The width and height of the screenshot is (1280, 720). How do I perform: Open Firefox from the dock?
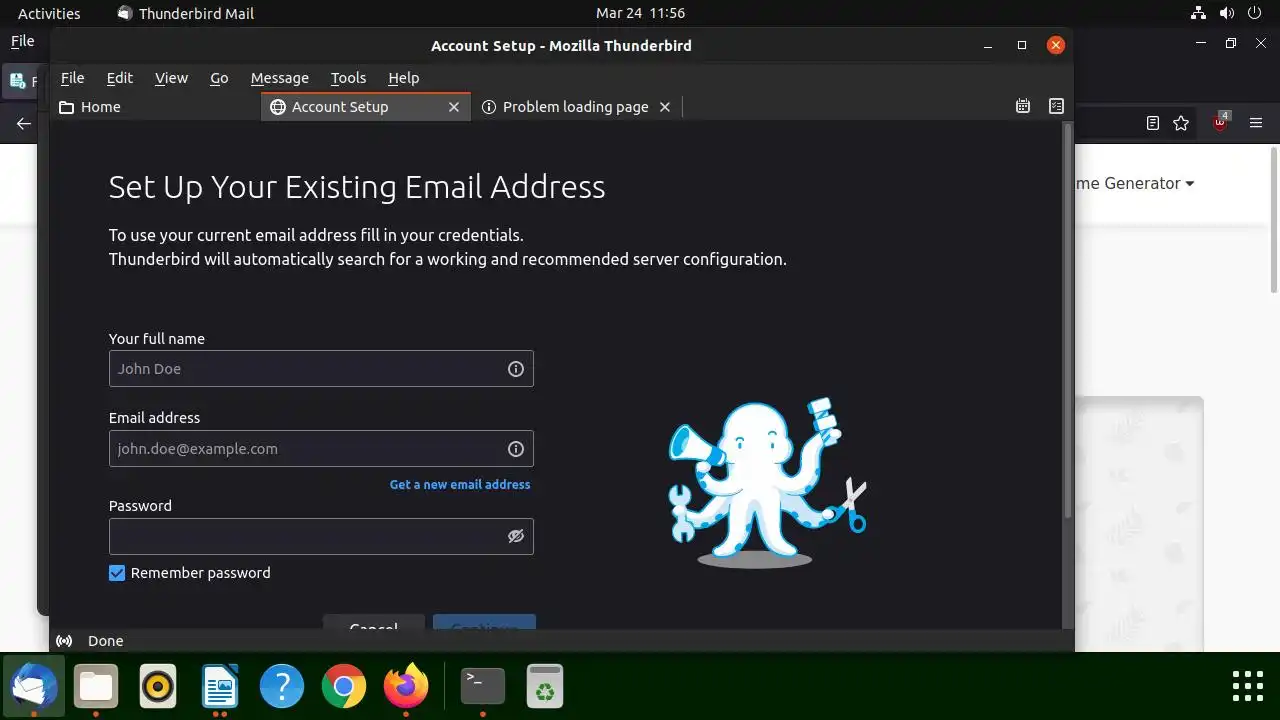pyautogui.click(x=406, y=687)
